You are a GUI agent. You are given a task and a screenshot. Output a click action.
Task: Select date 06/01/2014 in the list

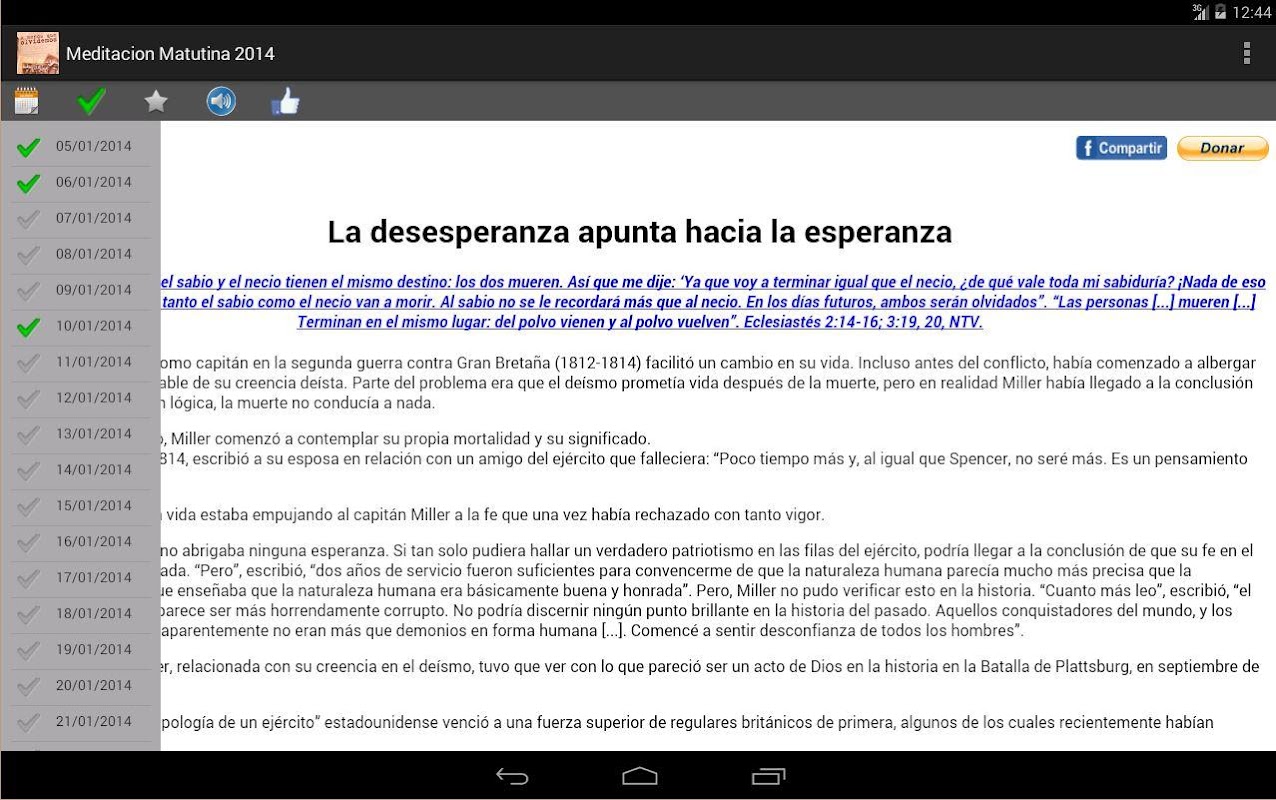[94, 182]
